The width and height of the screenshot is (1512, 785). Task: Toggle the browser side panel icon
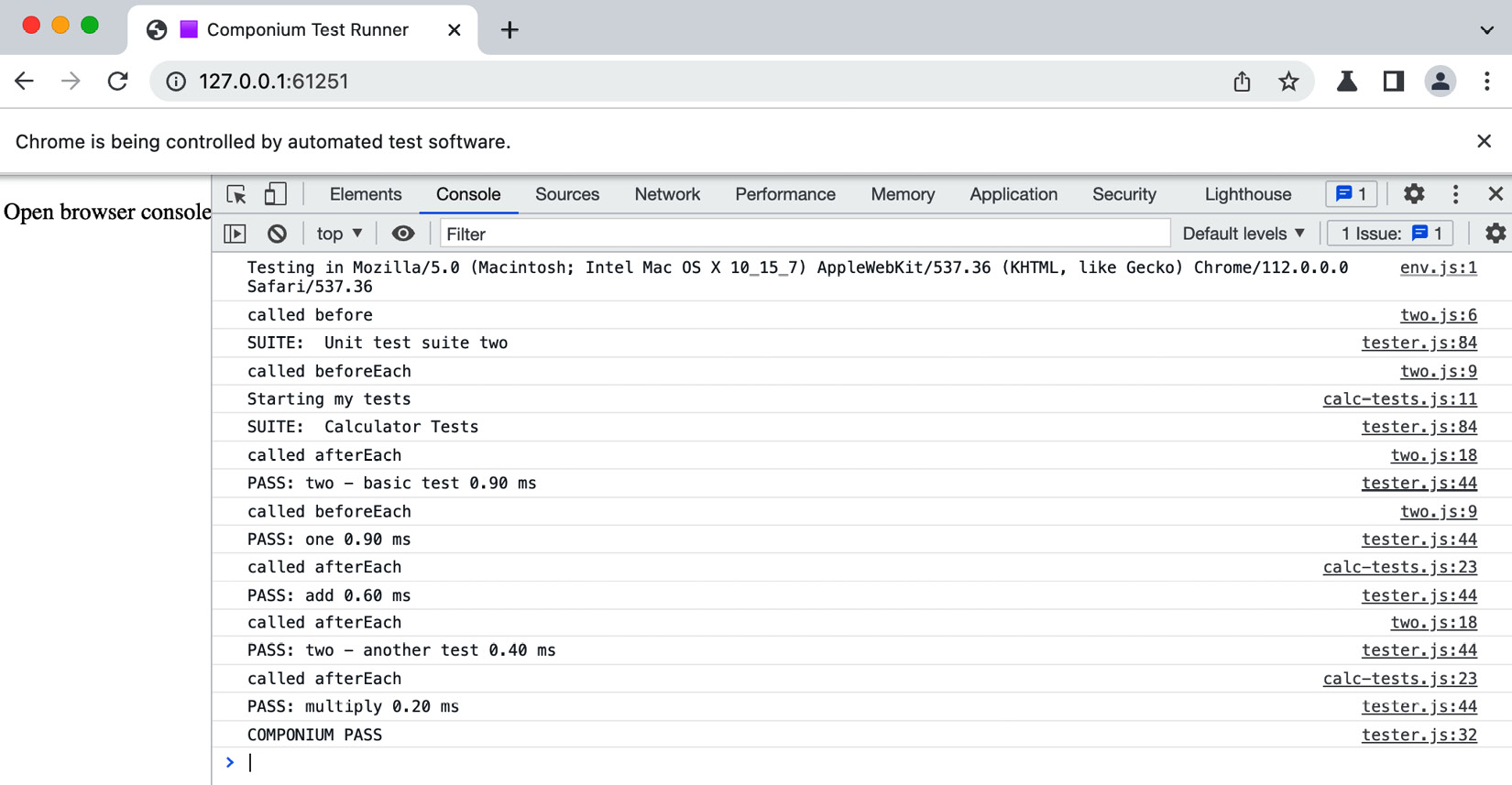coord(1394,82)
